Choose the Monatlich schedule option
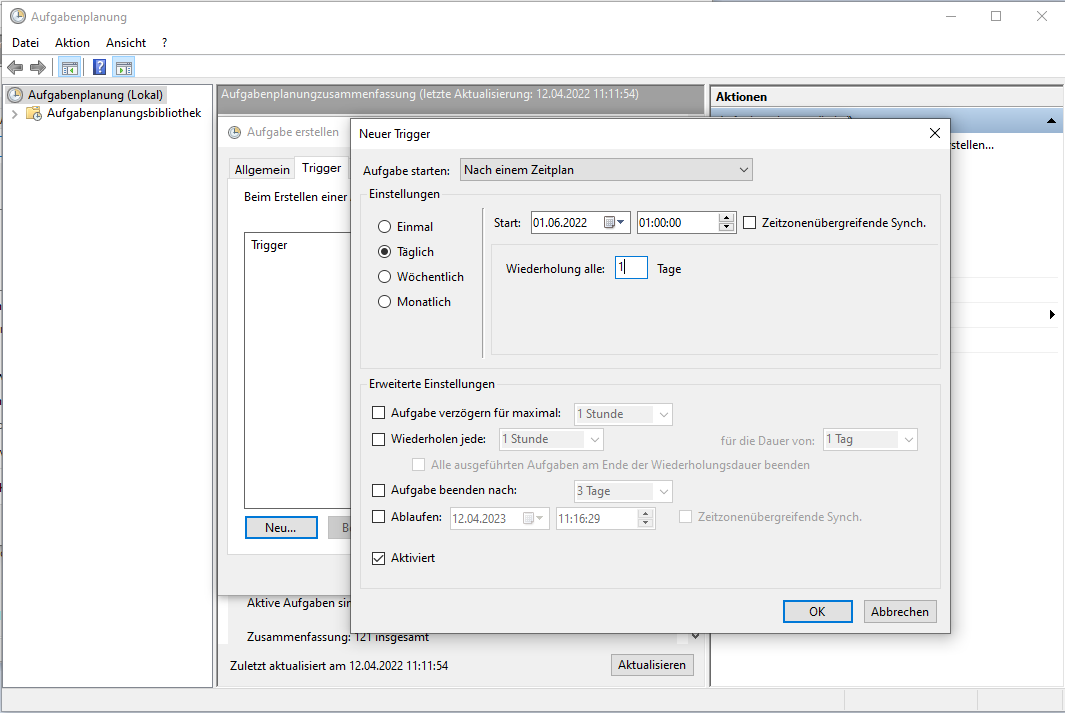The width and height of the screenshot is (1065, 713). [384, 302]
